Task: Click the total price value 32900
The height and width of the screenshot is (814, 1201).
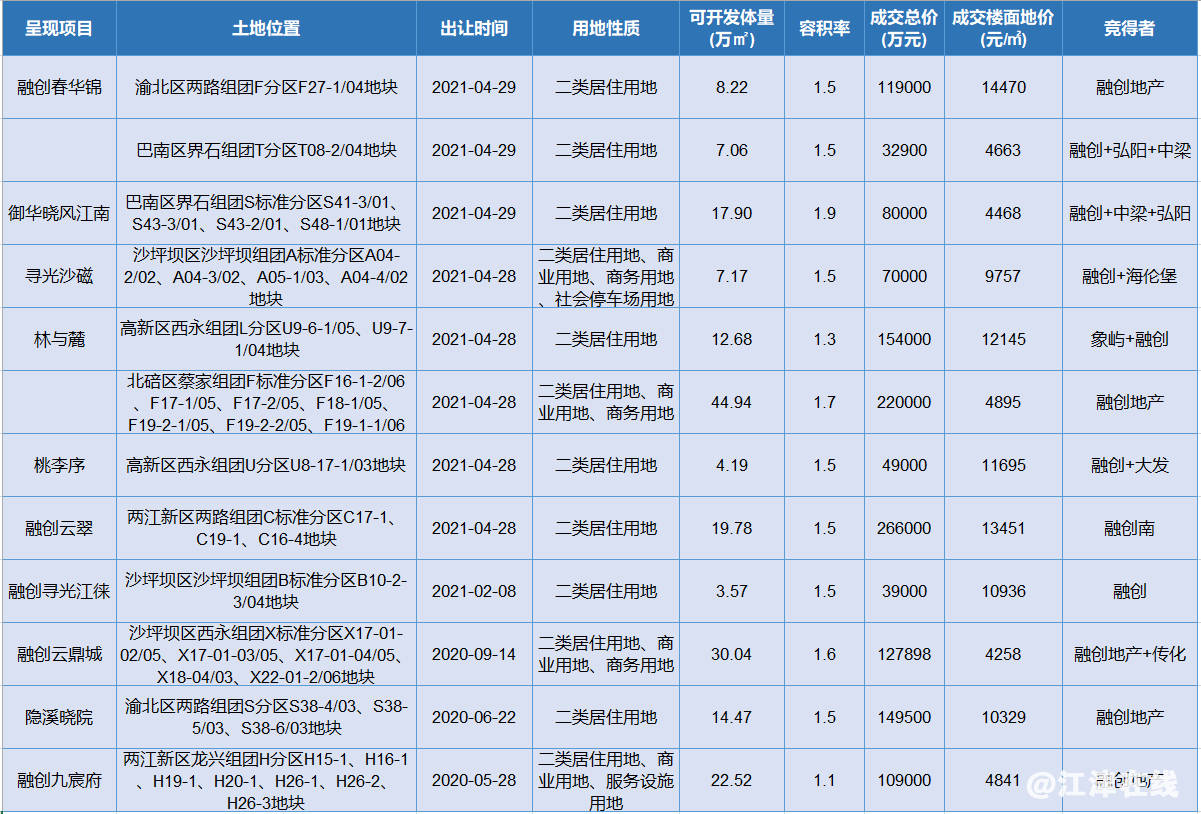Action: 904,150
